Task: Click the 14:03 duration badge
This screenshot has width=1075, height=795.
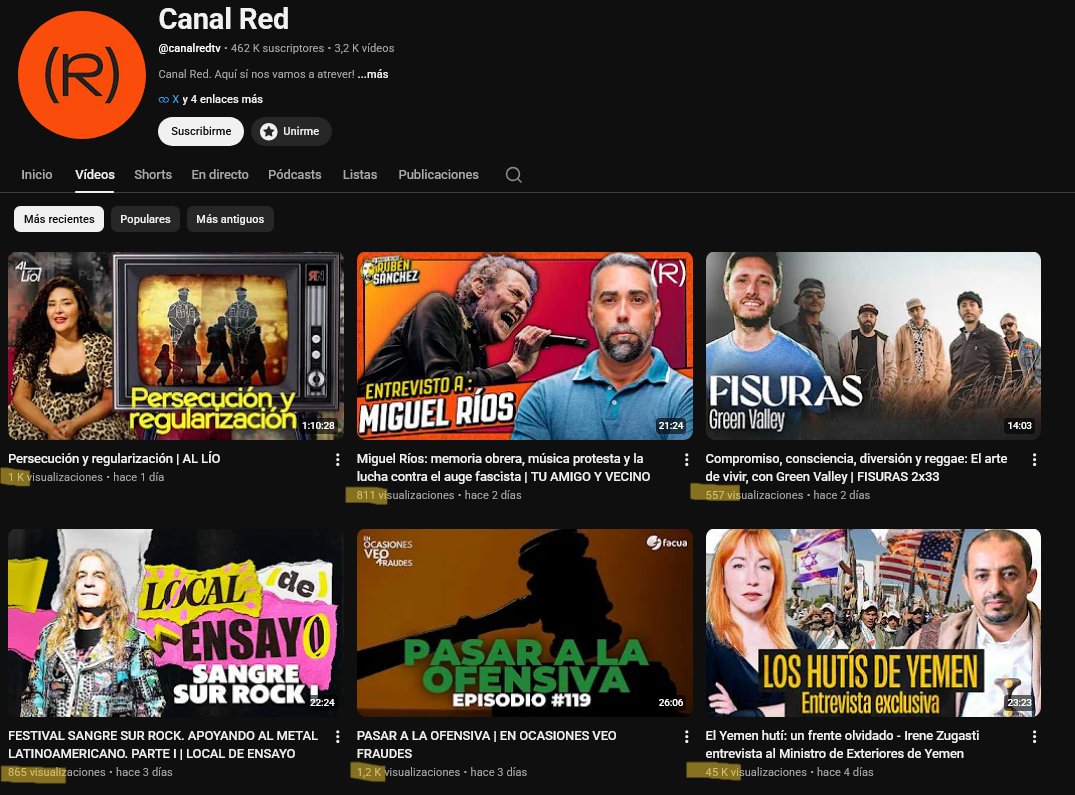Action: [x=1019, y=426]
